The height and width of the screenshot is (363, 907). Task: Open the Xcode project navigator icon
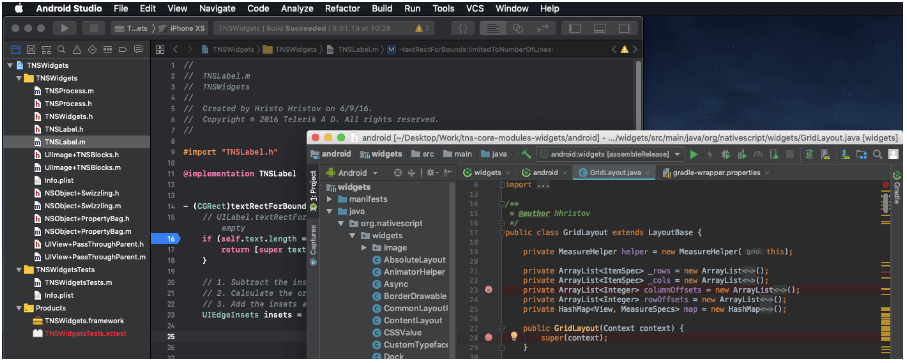[16, 50]
